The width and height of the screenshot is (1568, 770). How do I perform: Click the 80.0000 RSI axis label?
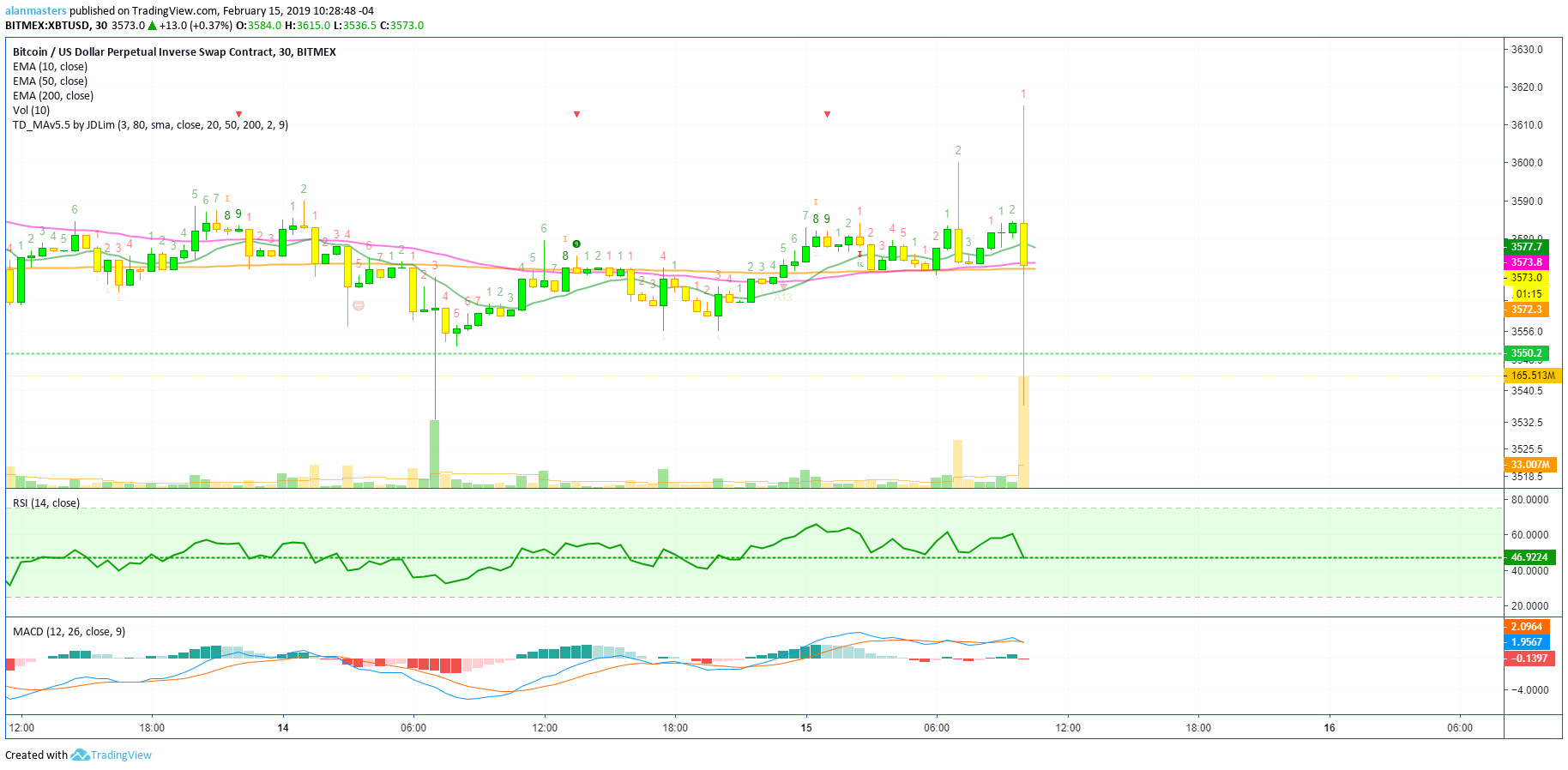1529,500
